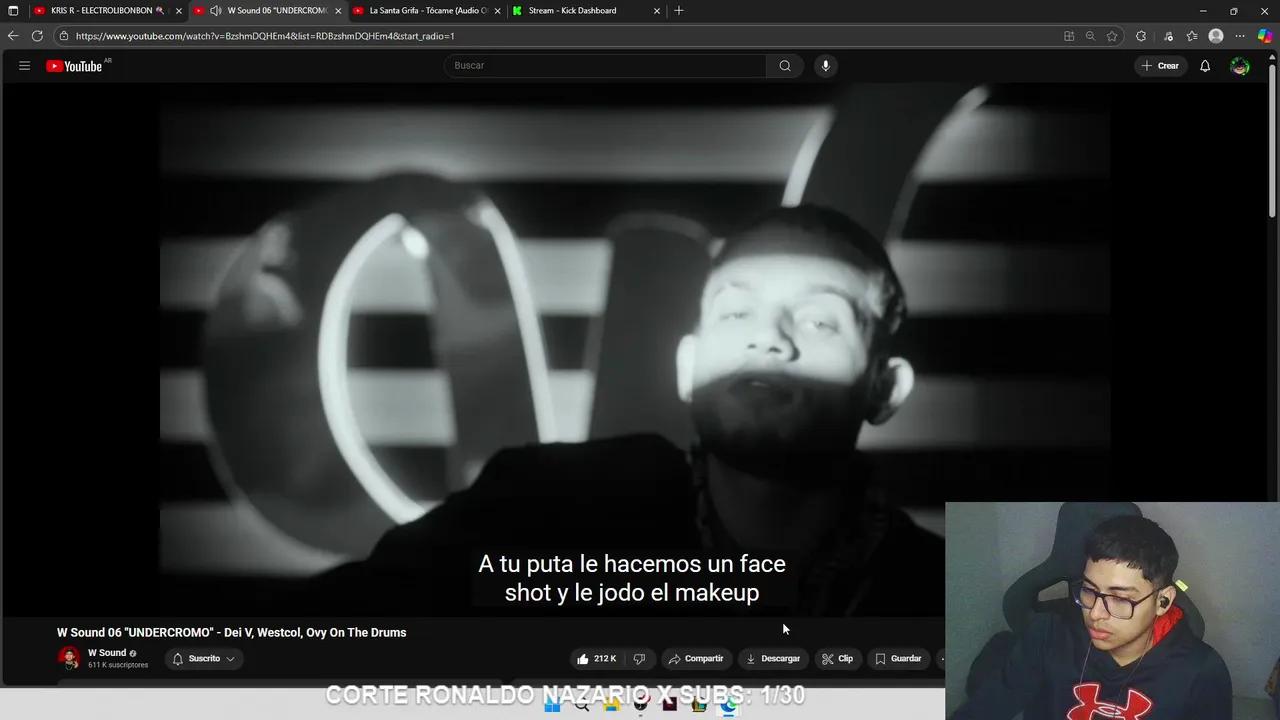Open the Windows Start button in taskbar
This screenshot has width=1280, height=720.
[552, 705]
